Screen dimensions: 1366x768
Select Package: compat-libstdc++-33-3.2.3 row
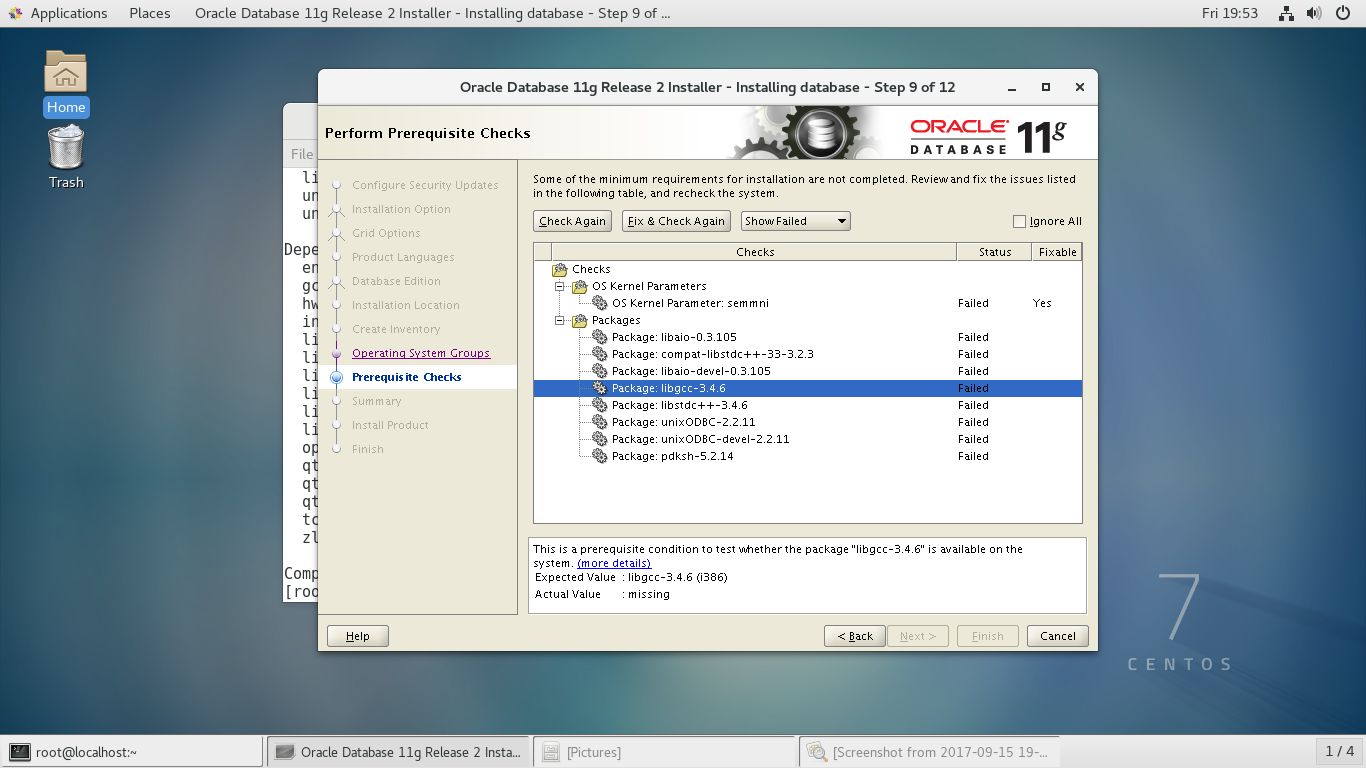[808, 354]
